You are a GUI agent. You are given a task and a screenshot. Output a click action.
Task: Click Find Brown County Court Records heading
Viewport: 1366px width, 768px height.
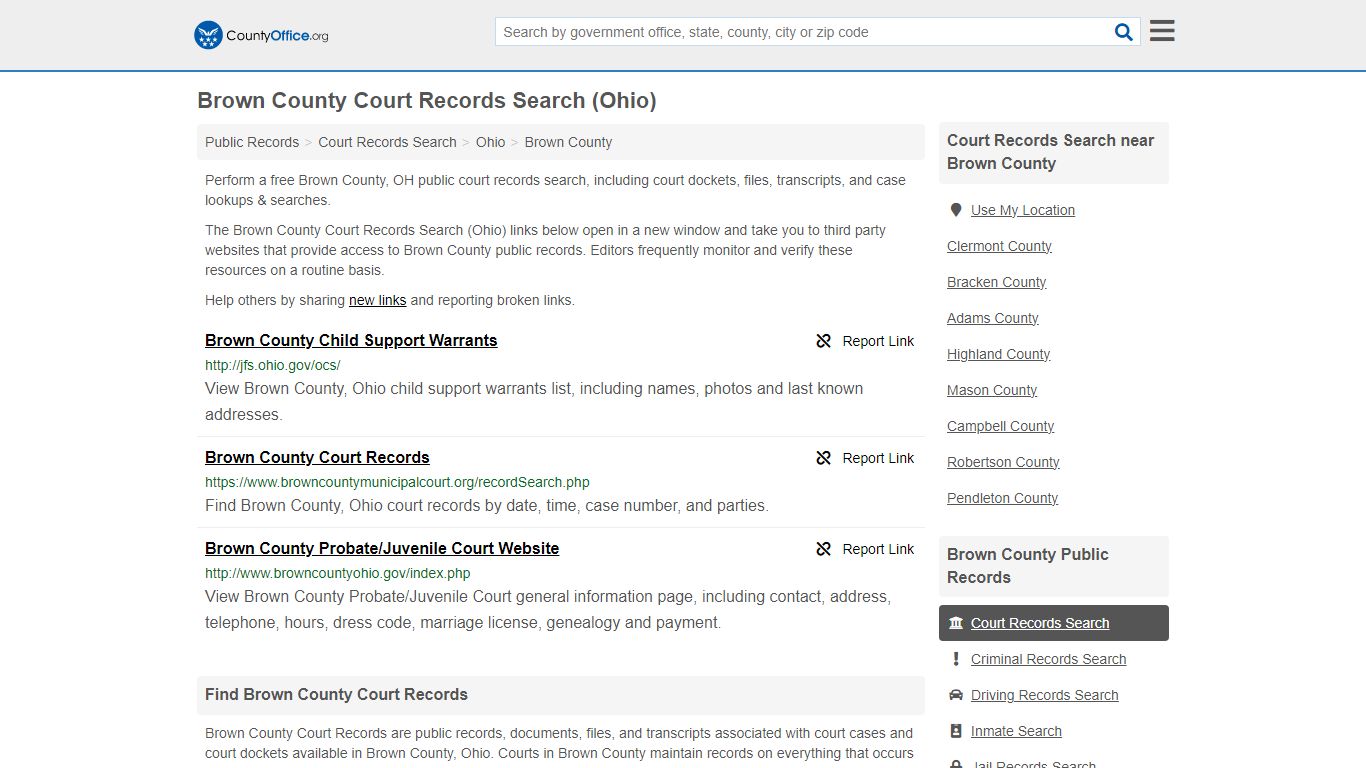coord(336,694)
